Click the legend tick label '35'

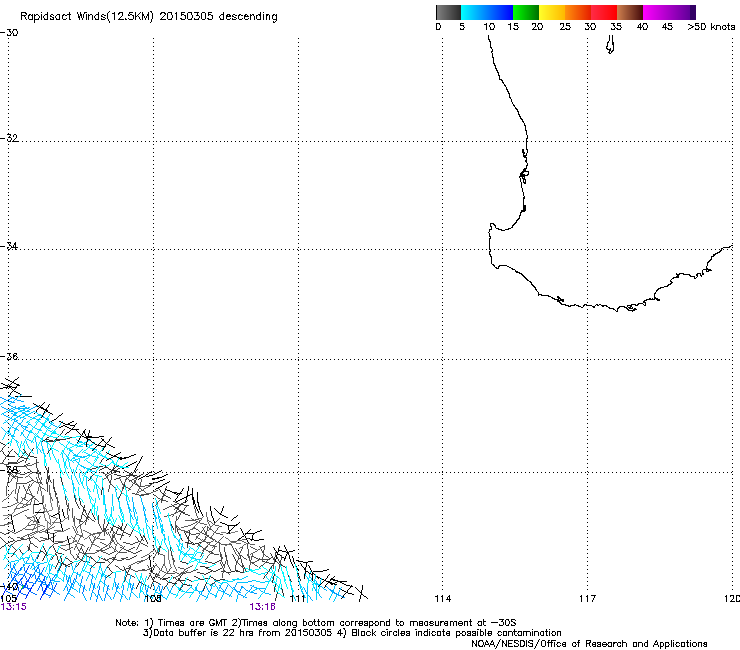[x=616, y=27]
